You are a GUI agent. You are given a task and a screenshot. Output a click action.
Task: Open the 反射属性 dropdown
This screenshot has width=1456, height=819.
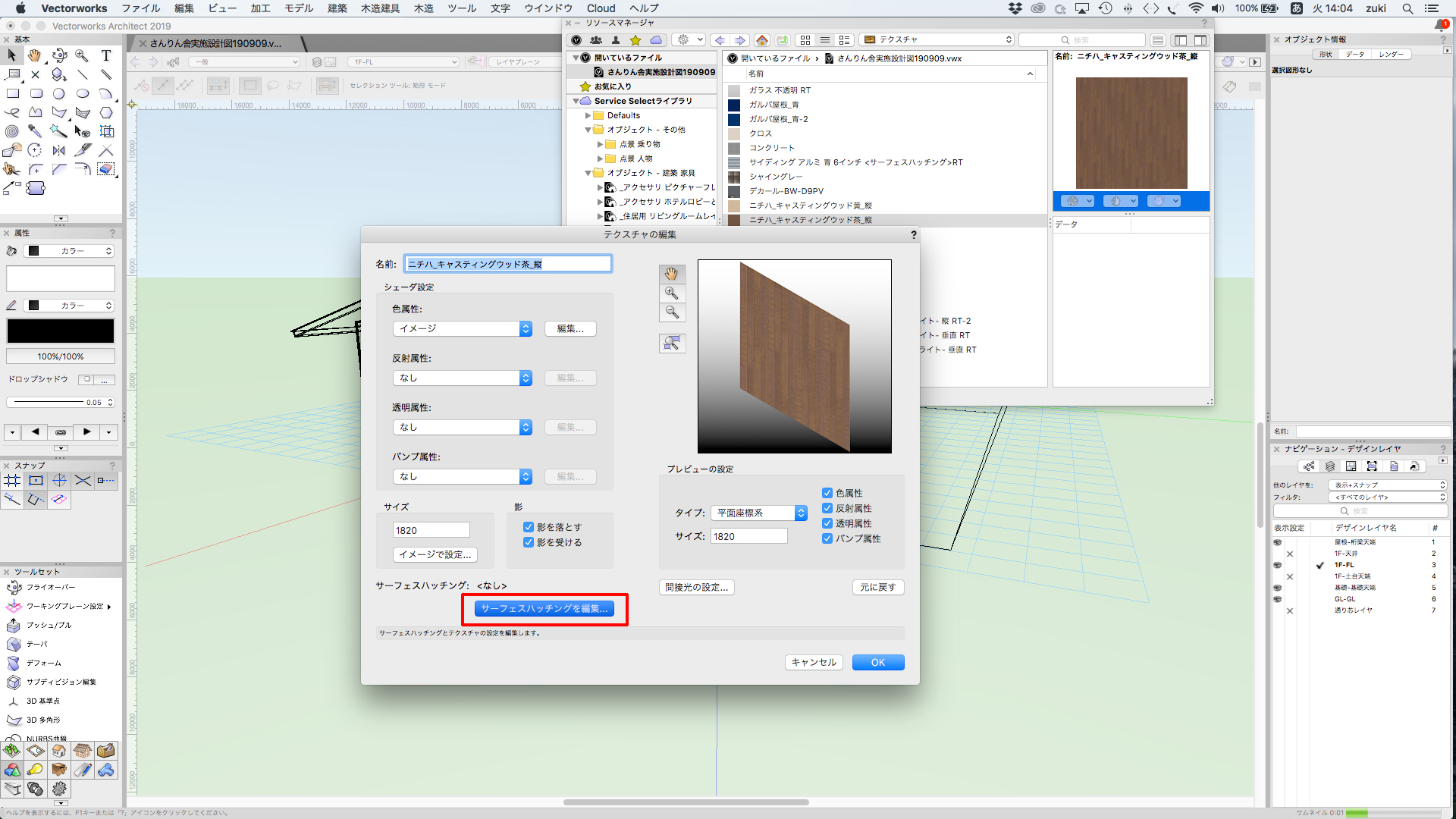[463, 378]
